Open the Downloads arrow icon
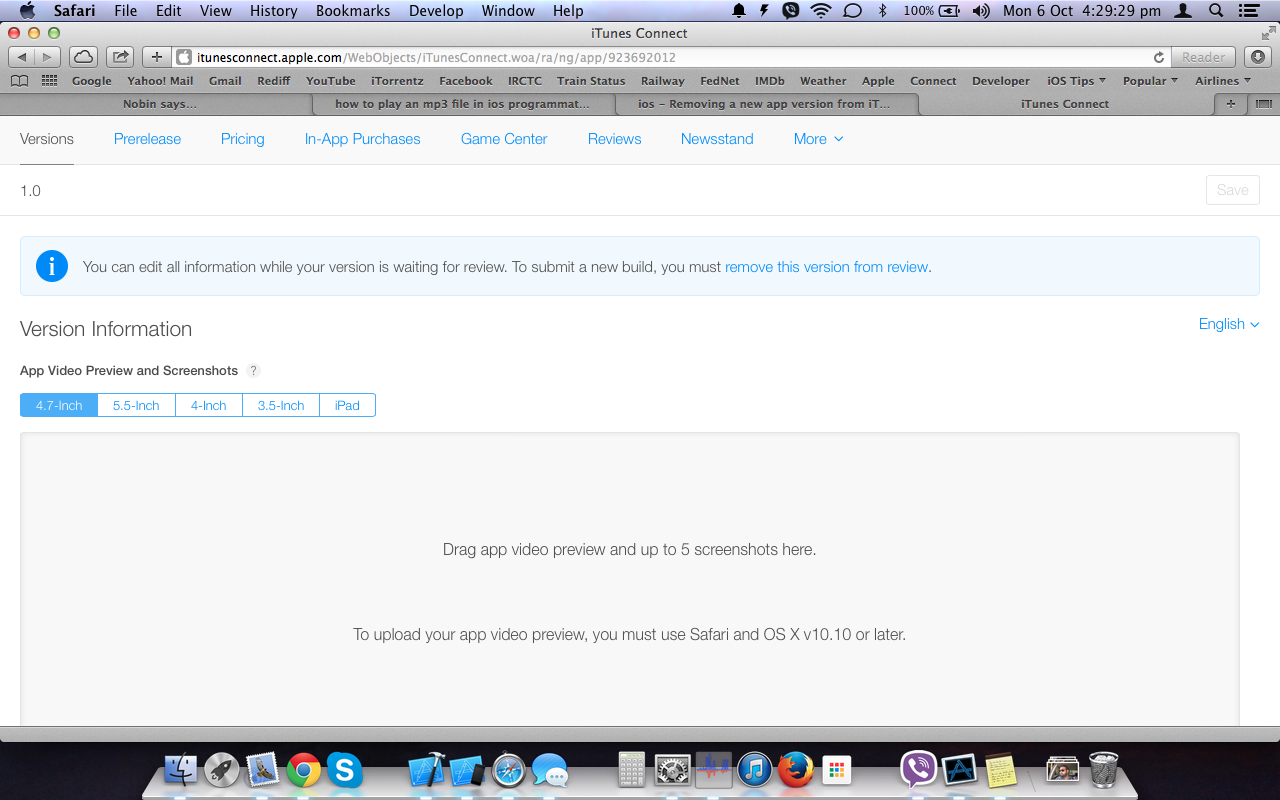1280x800 pixels. click(x=1257, y=57)
